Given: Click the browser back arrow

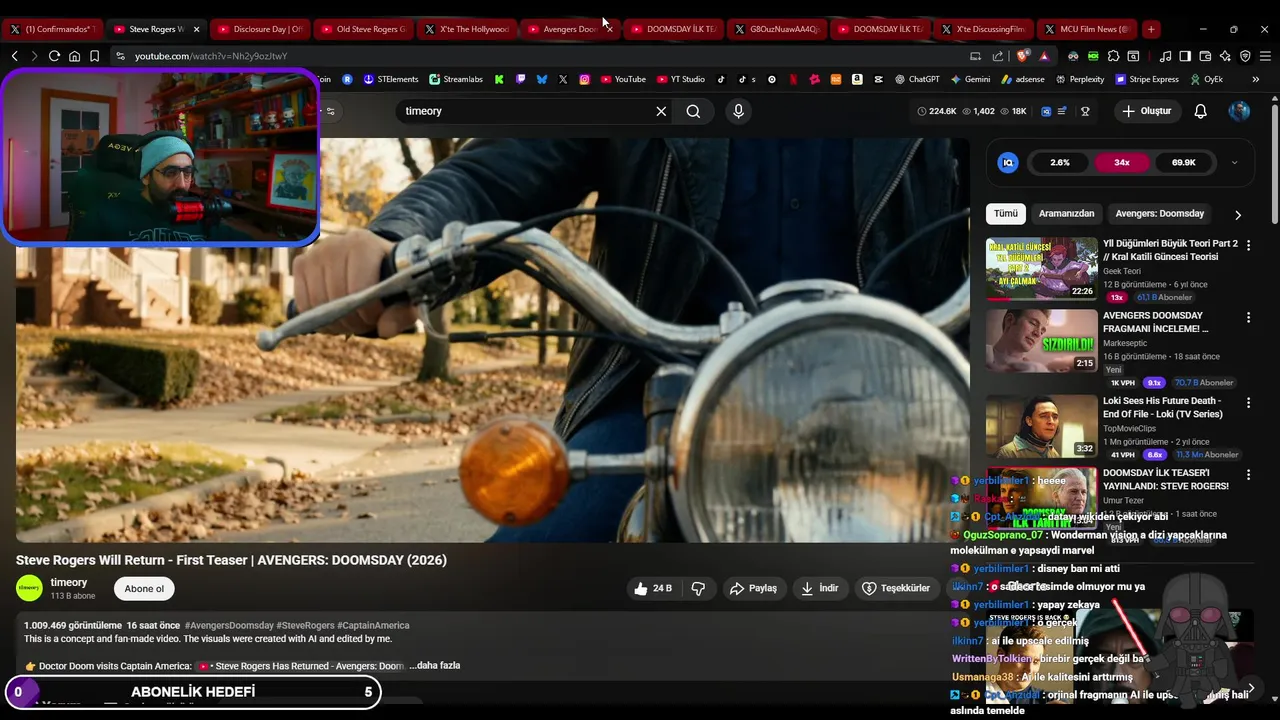Looking at the screenshot, I should tap(14, 56).
